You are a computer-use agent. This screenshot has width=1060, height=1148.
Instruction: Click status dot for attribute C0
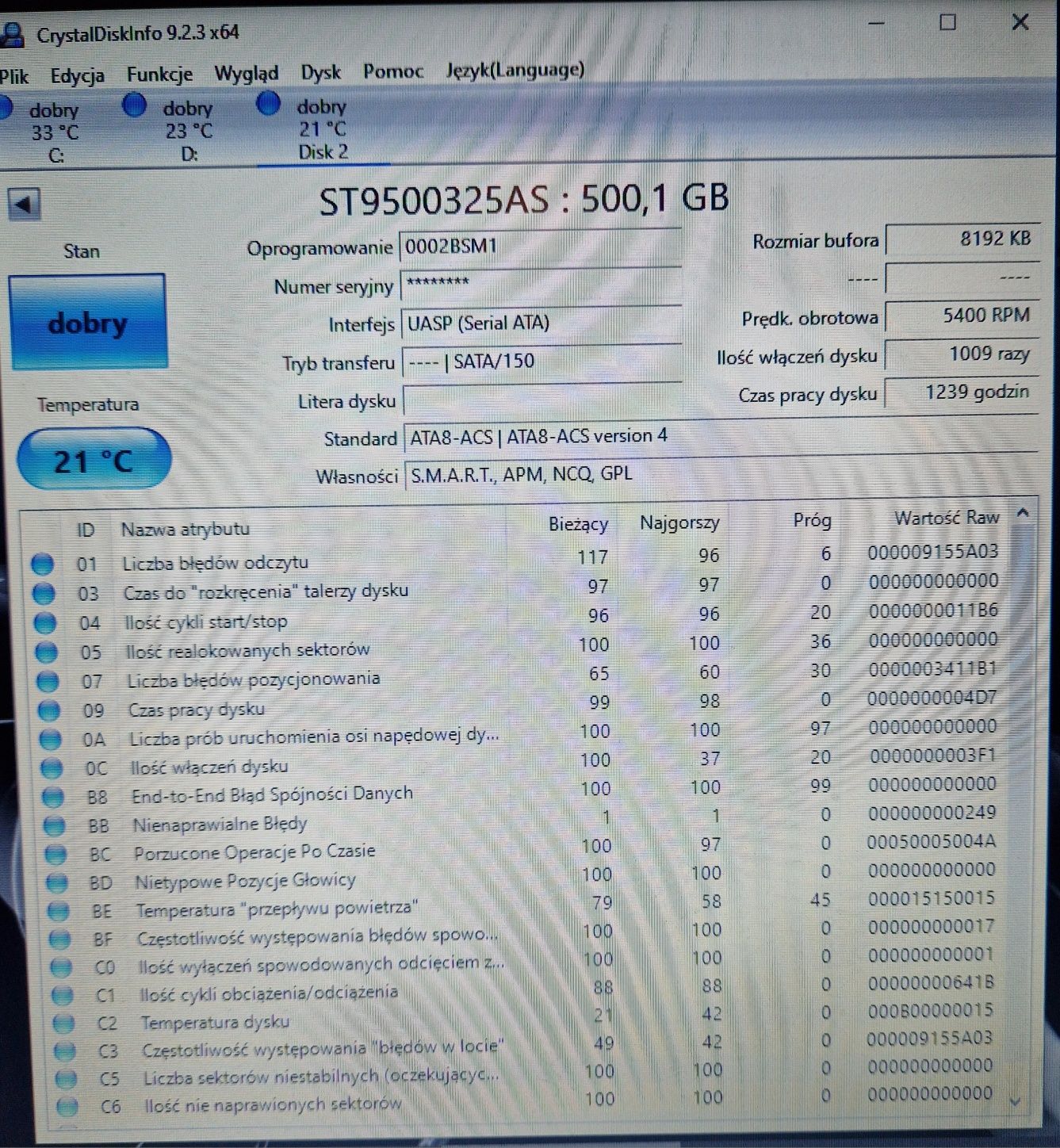[62, 967]
